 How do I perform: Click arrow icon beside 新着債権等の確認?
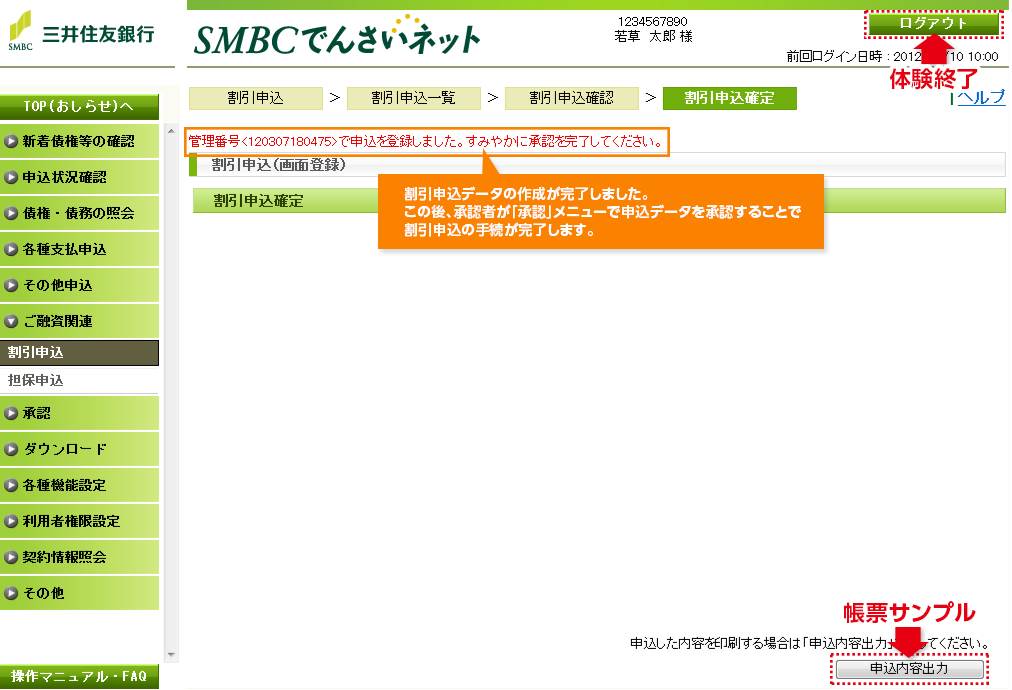11,141
